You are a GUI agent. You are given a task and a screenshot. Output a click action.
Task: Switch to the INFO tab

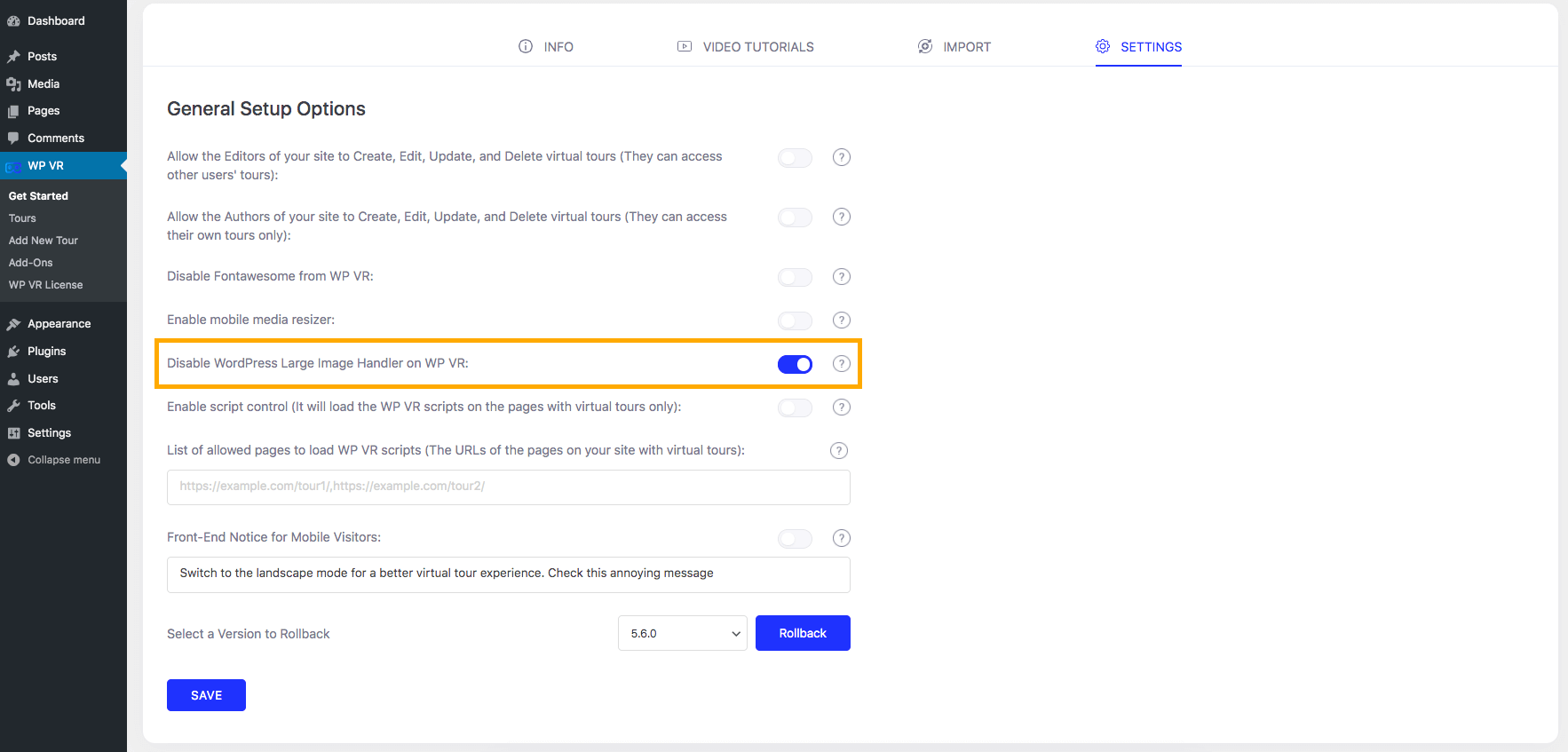(x=546, y=46)
